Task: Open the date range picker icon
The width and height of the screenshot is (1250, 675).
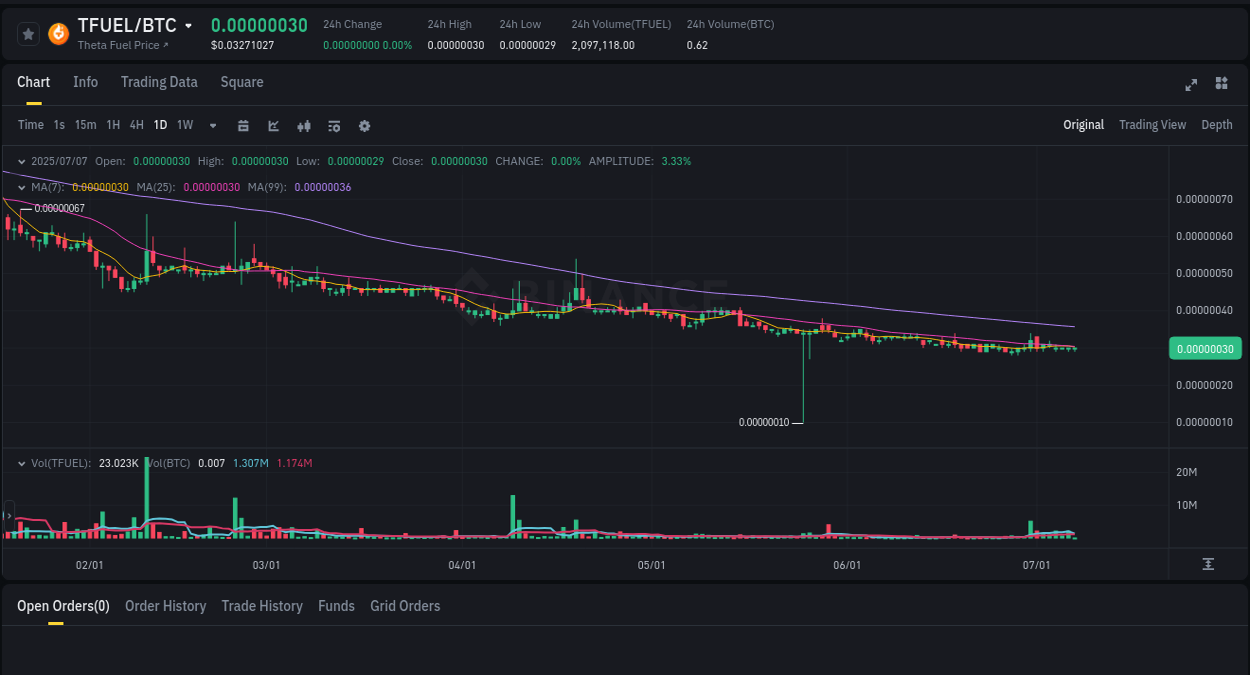Action: [x=243, y=125]
